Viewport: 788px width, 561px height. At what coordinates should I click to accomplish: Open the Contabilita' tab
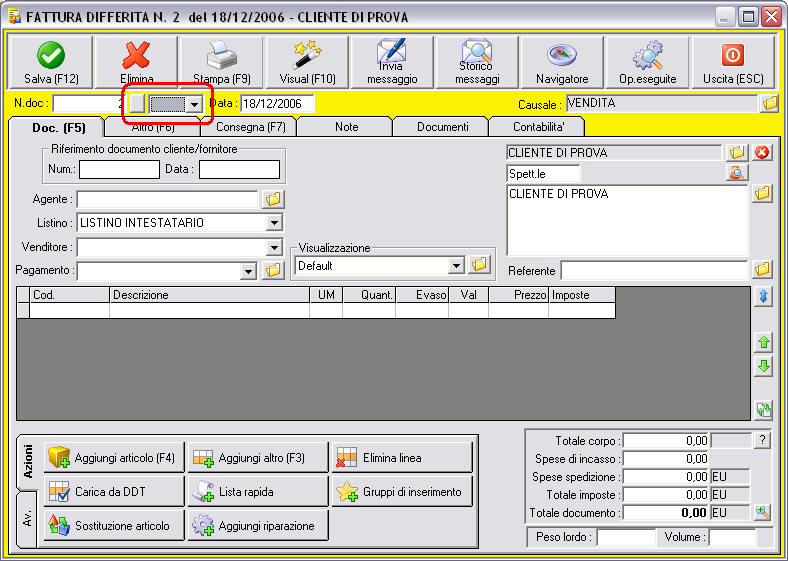[538, 127]
